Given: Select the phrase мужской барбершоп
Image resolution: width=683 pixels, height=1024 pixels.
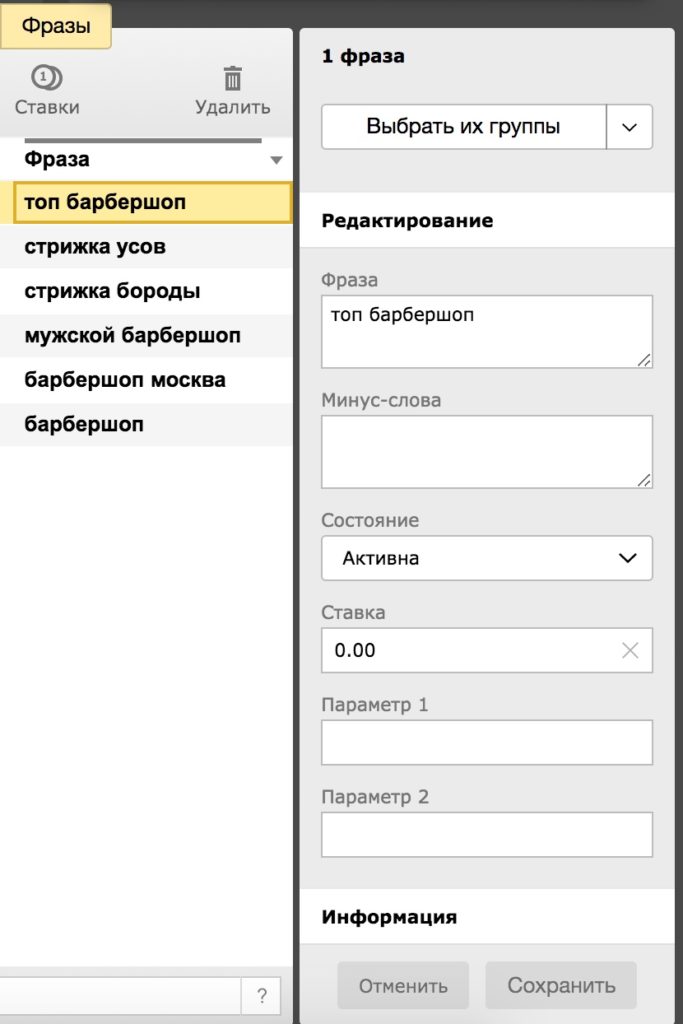Looking at the screenshot, I should pyautogui.click(x=120, y=335).
